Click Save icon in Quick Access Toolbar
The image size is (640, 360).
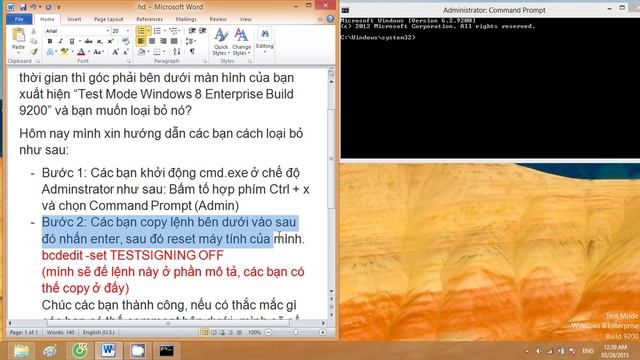(x=22, y=7)
